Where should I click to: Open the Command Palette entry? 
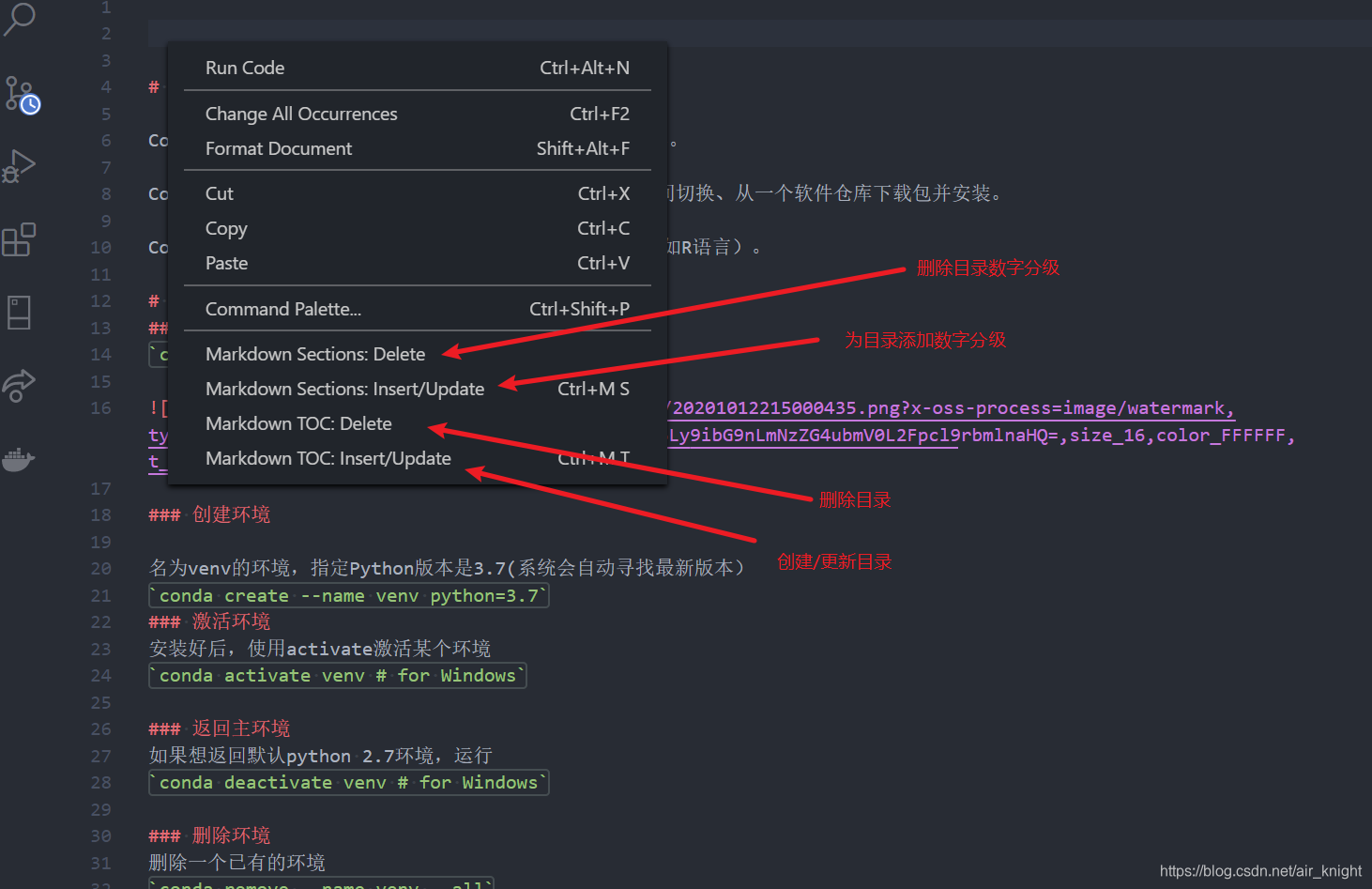point(282,308)
